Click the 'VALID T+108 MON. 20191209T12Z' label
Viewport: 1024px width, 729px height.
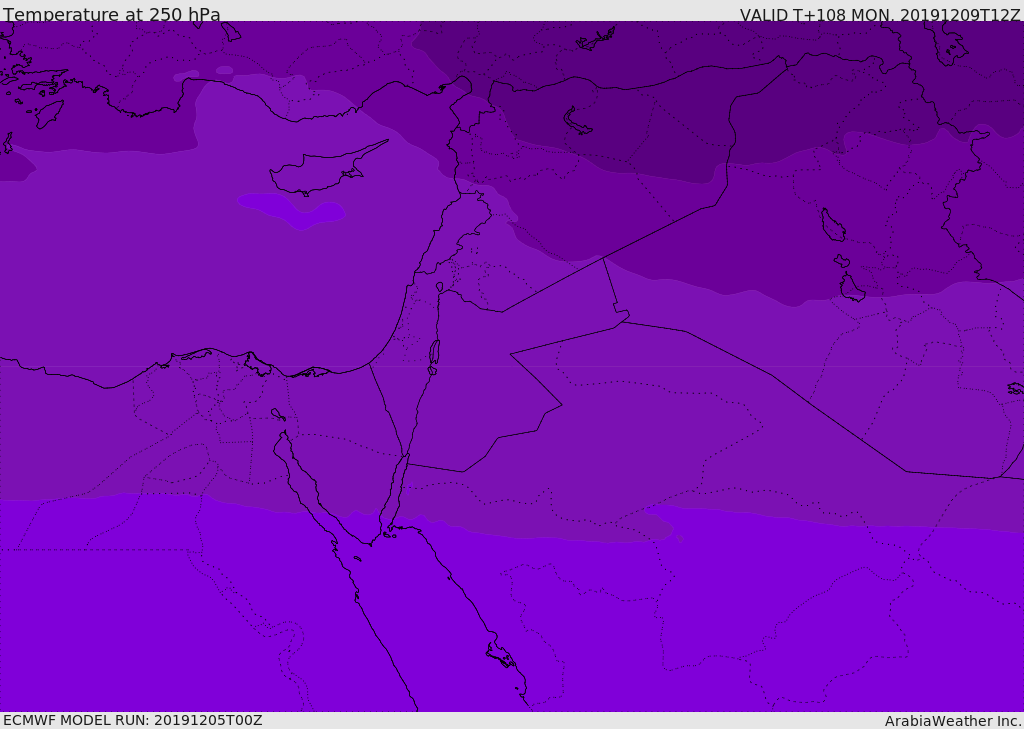(880, 14)
